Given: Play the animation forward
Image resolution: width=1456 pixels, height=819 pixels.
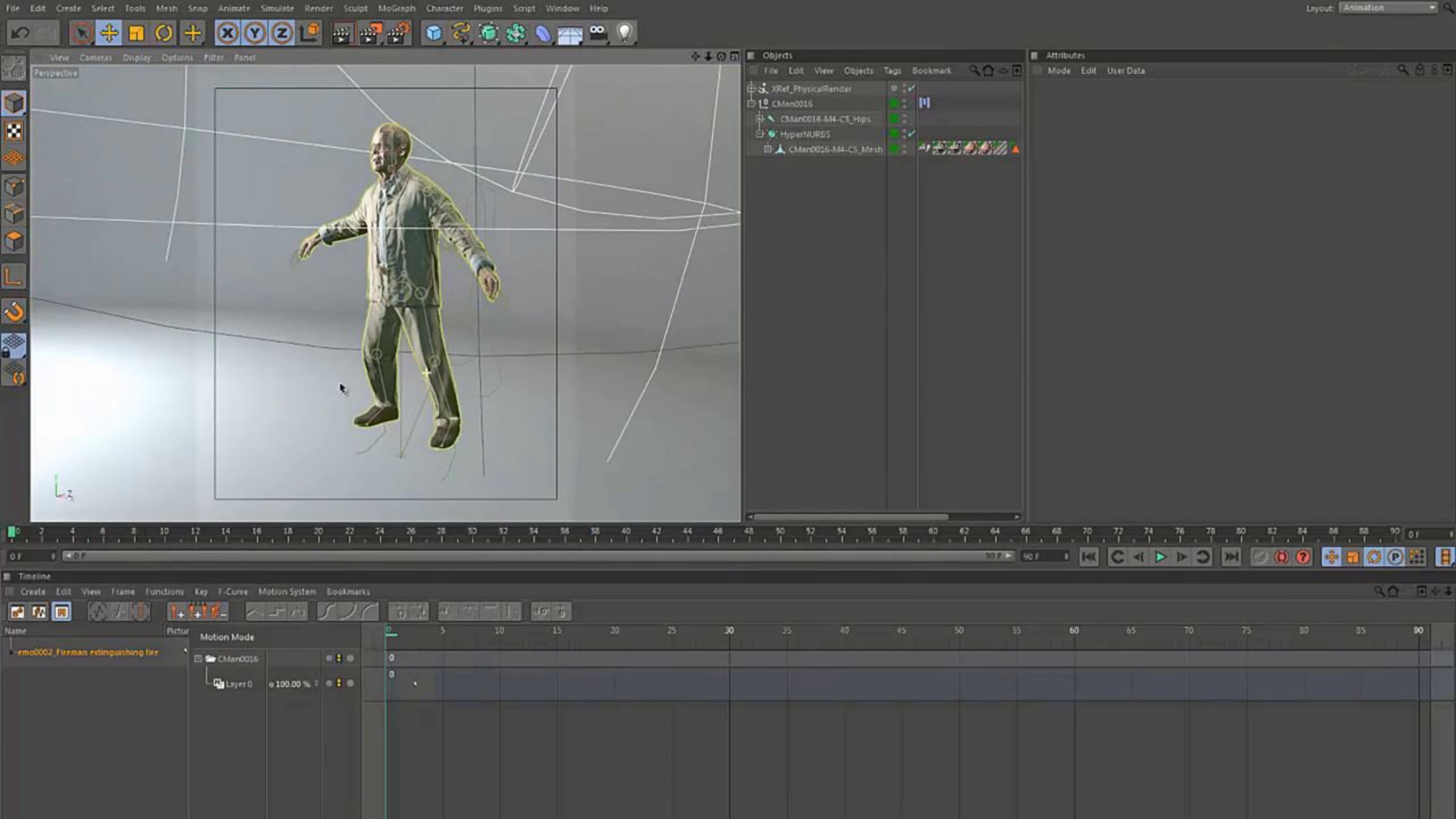Looking at the screenshot, I should (1160, 557).
